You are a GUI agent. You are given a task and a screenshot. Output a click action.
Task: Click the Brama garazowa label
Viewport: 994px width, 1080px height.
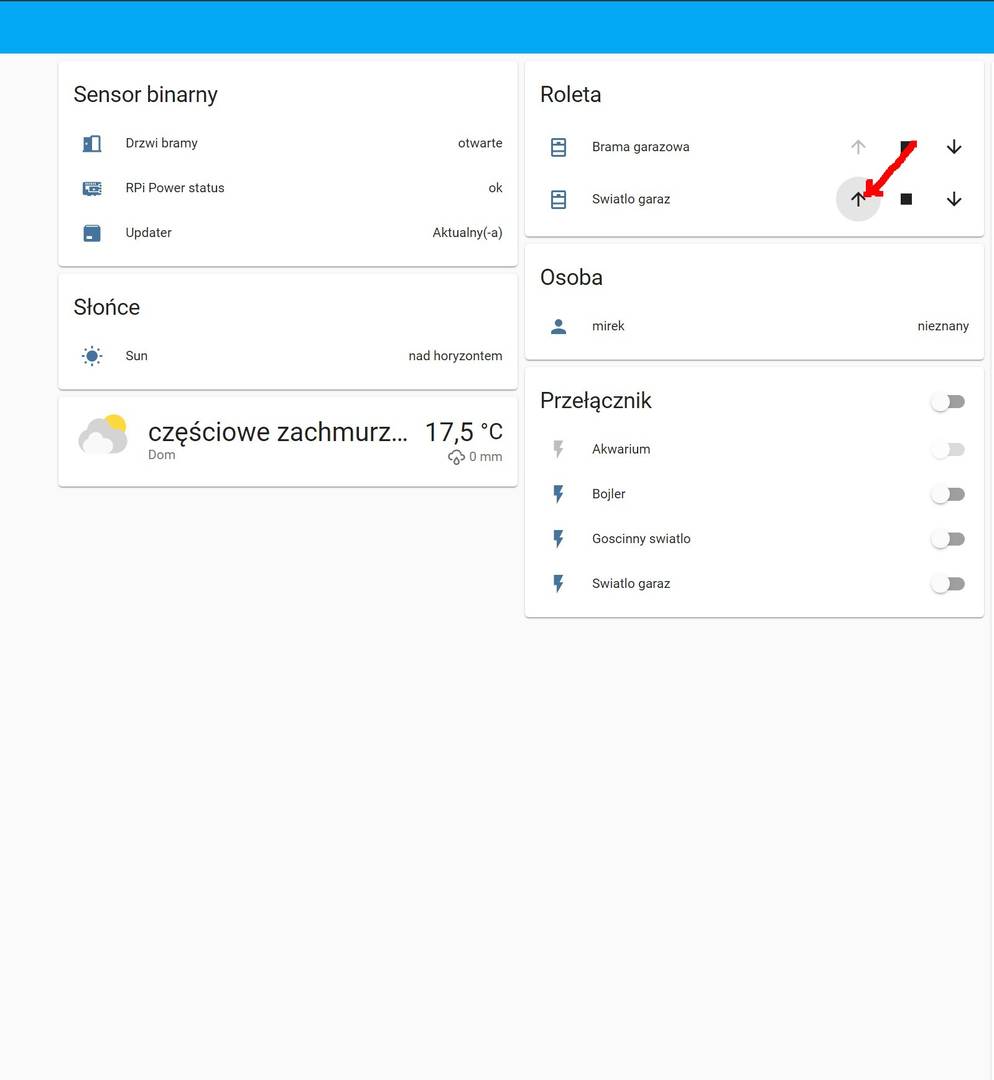coord(641,147)
